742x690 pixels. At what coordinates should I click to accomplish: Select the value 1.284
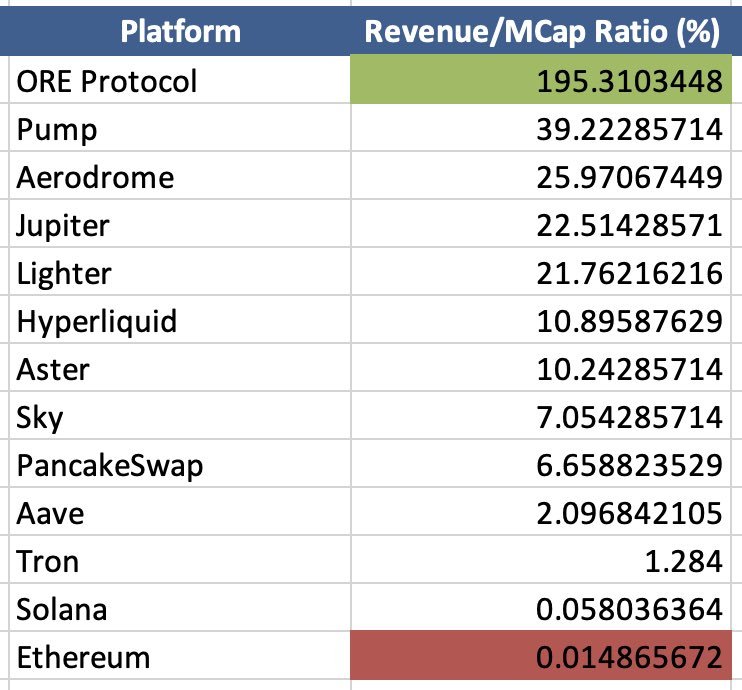point(541,560)
